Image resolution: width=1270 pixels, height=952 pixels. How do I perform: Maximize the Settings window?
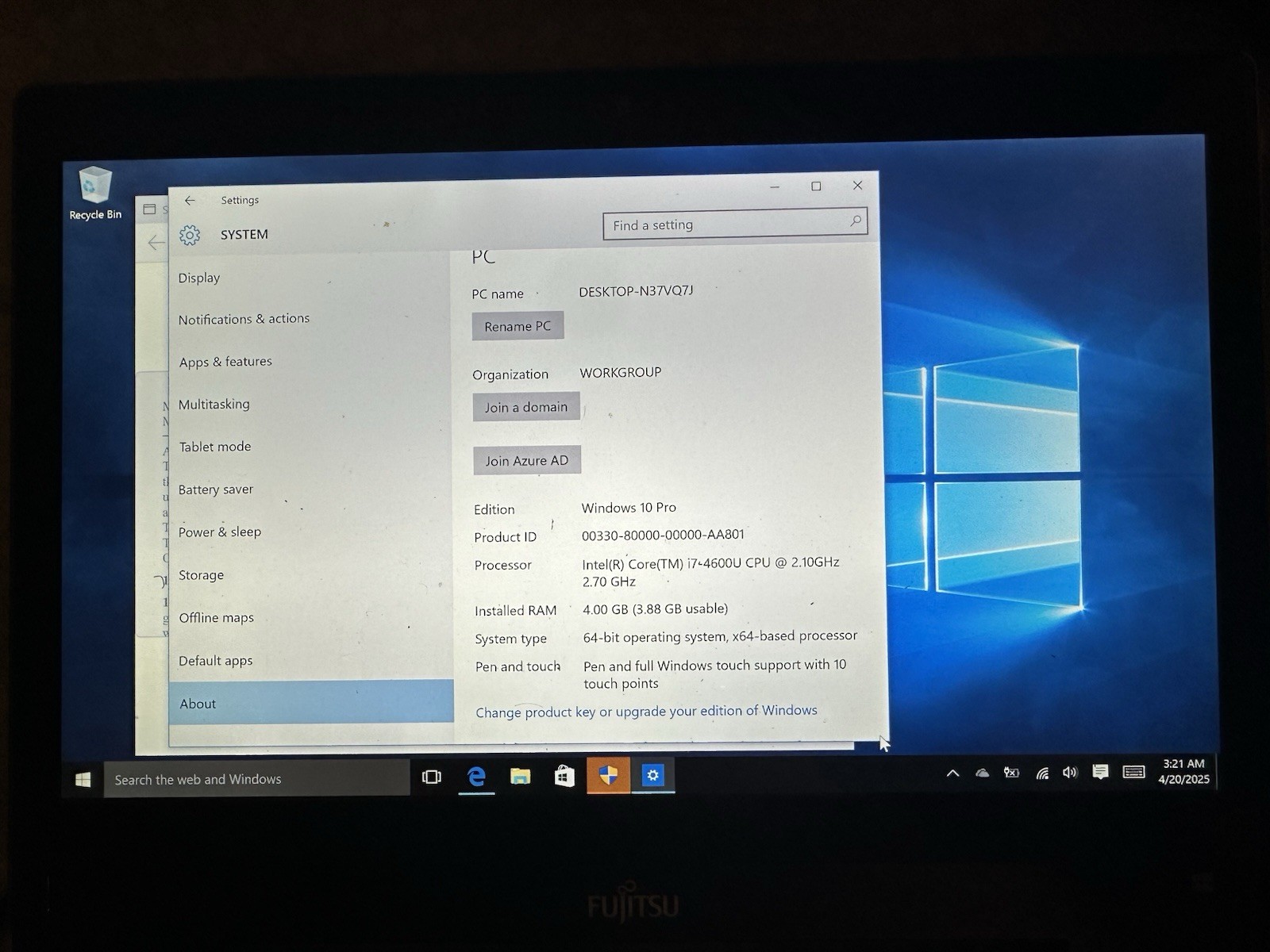point(816,186)
